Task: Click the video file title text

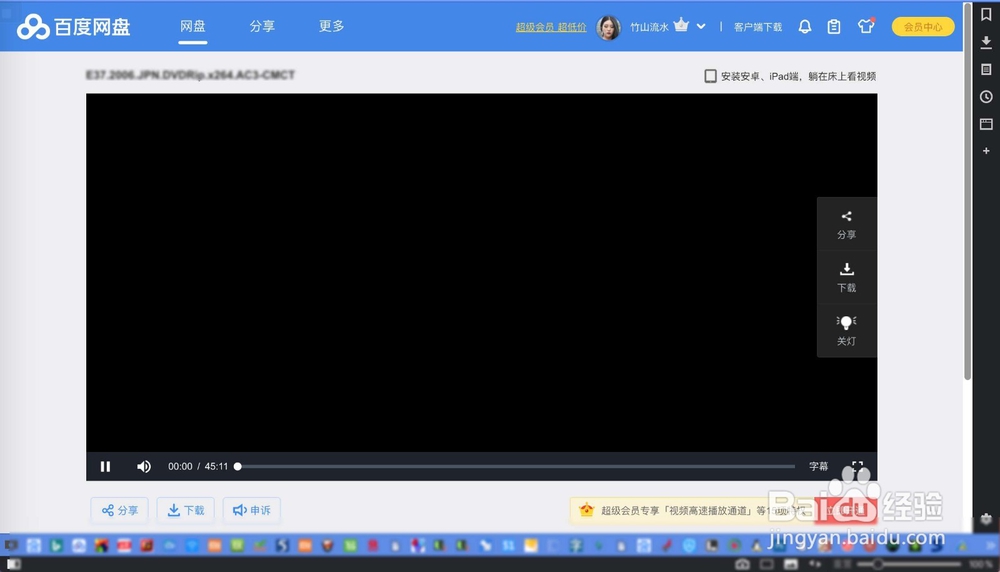Action: click(190, 75)
